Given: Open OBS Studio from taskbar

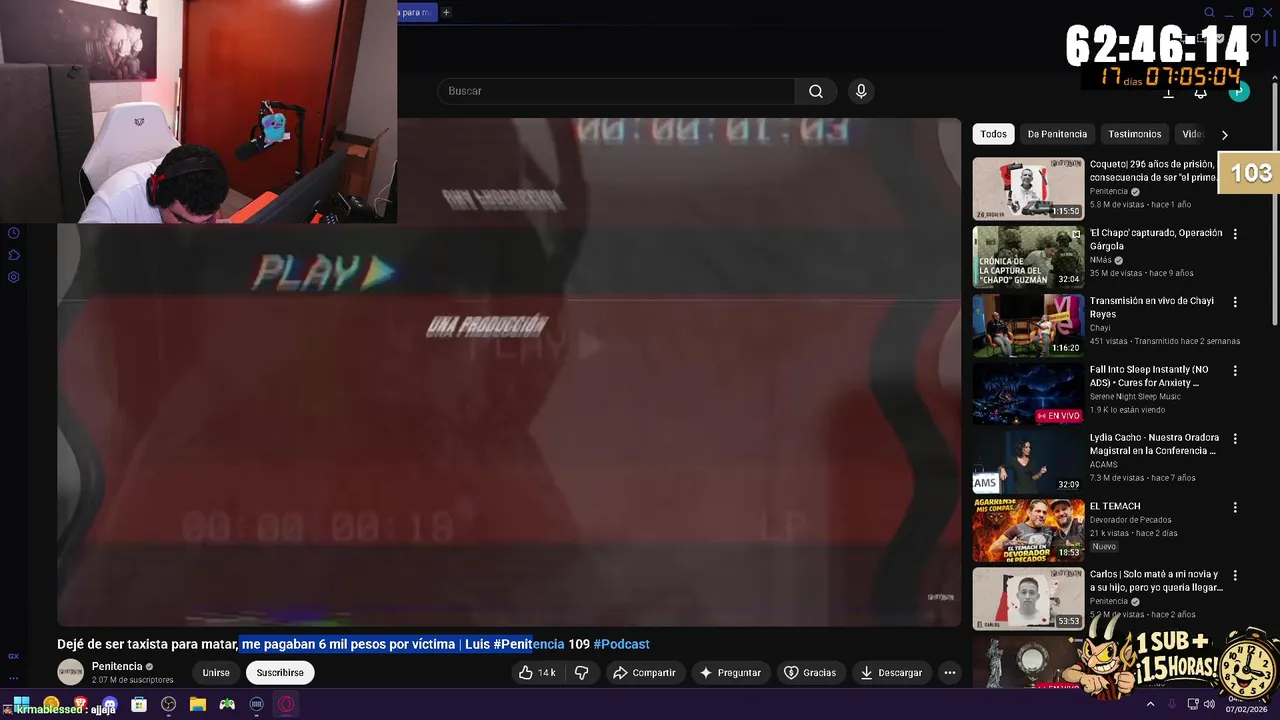Looking at the screenshot, I should [x=169, y=704].
